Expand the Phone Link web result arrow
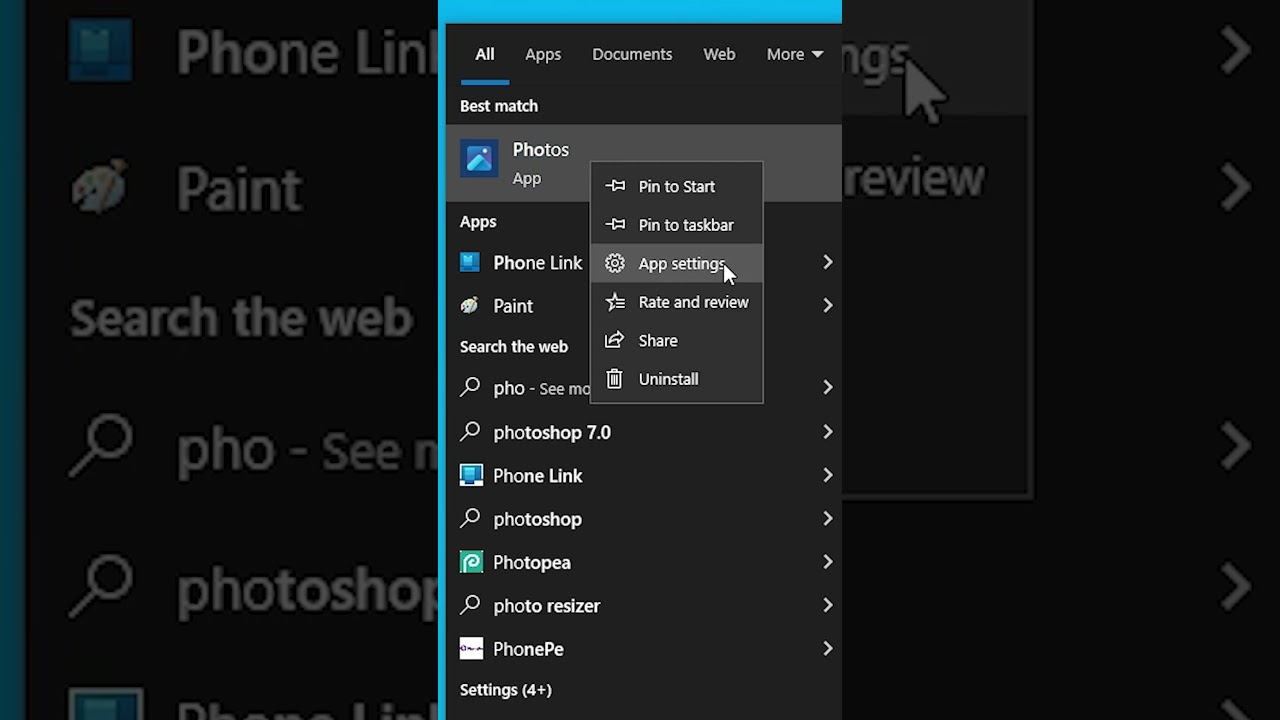The height and width of the screenshot is (720, 1280). (x=827, y=475)
